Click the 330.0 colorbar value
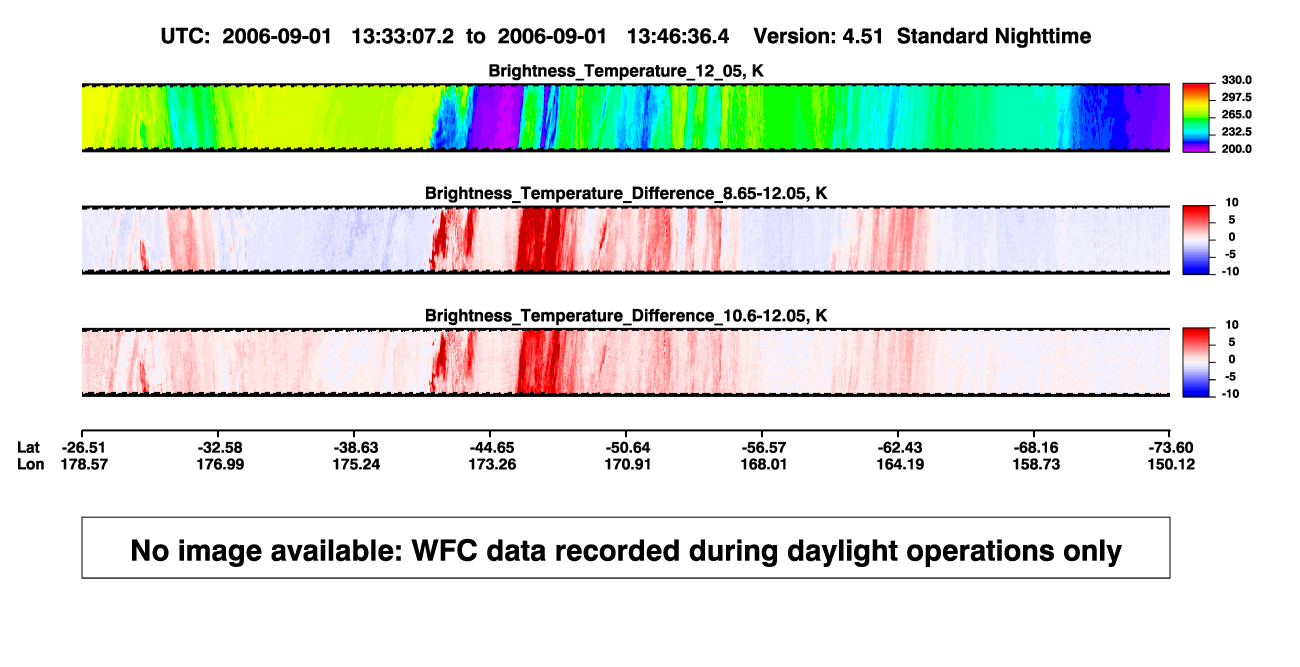Viewport: 1300px width, 667px height. [x=1235, y=80]
